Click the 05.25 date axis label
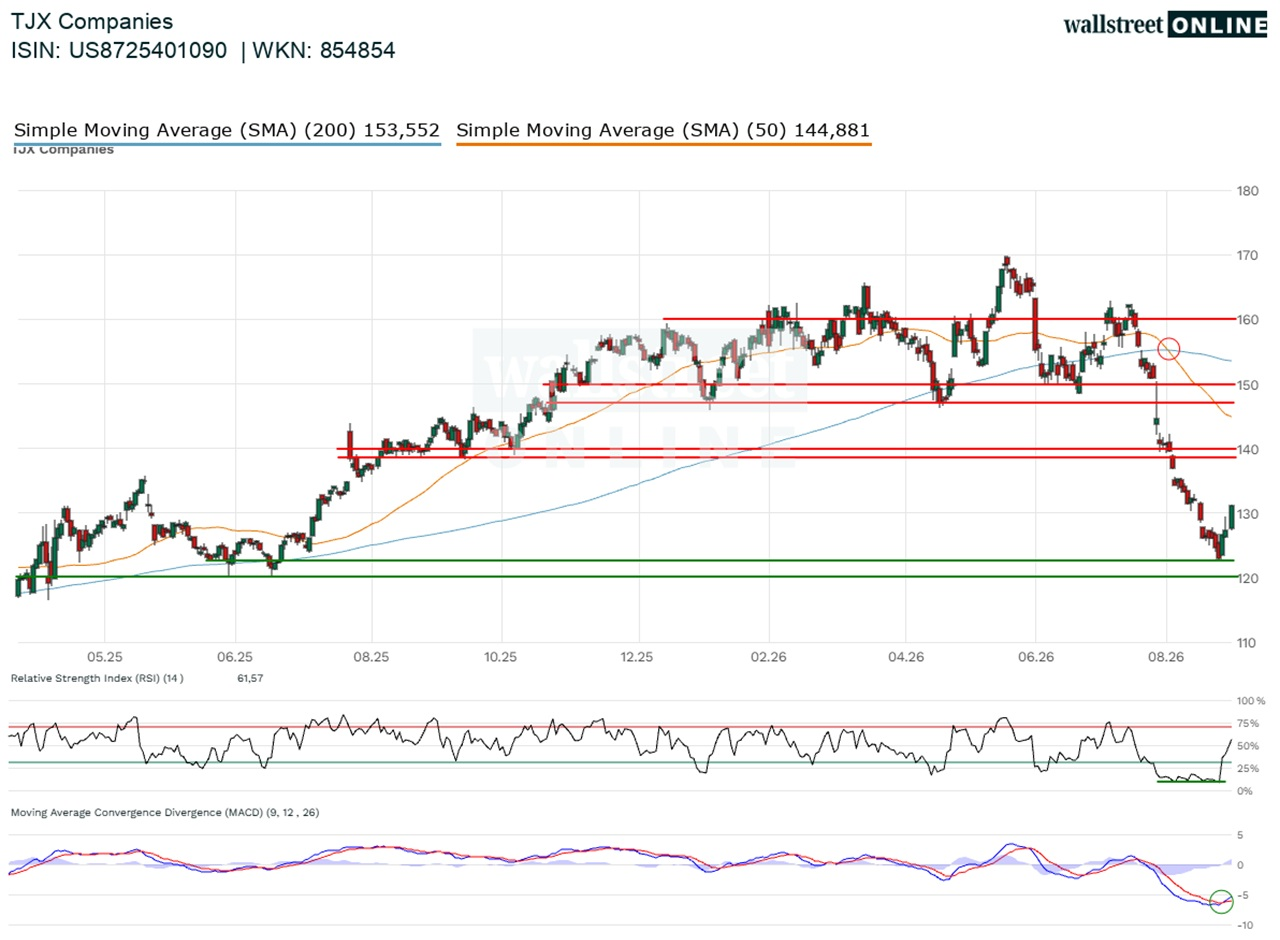Image resolution: width=1280 pixels, height=940 pixels. click(104, 657)
